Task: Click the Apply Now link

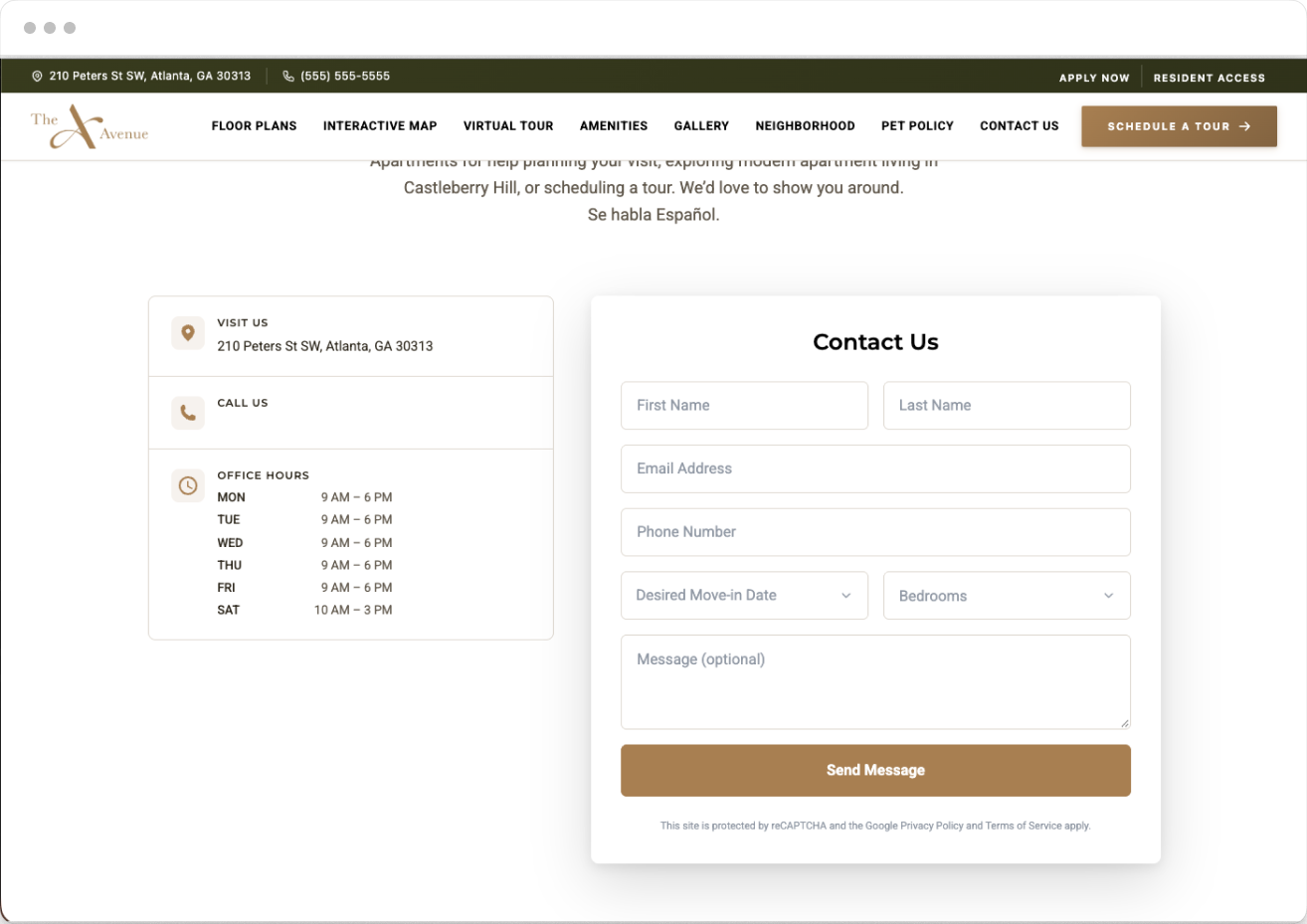Action: tap(1094, 78)
